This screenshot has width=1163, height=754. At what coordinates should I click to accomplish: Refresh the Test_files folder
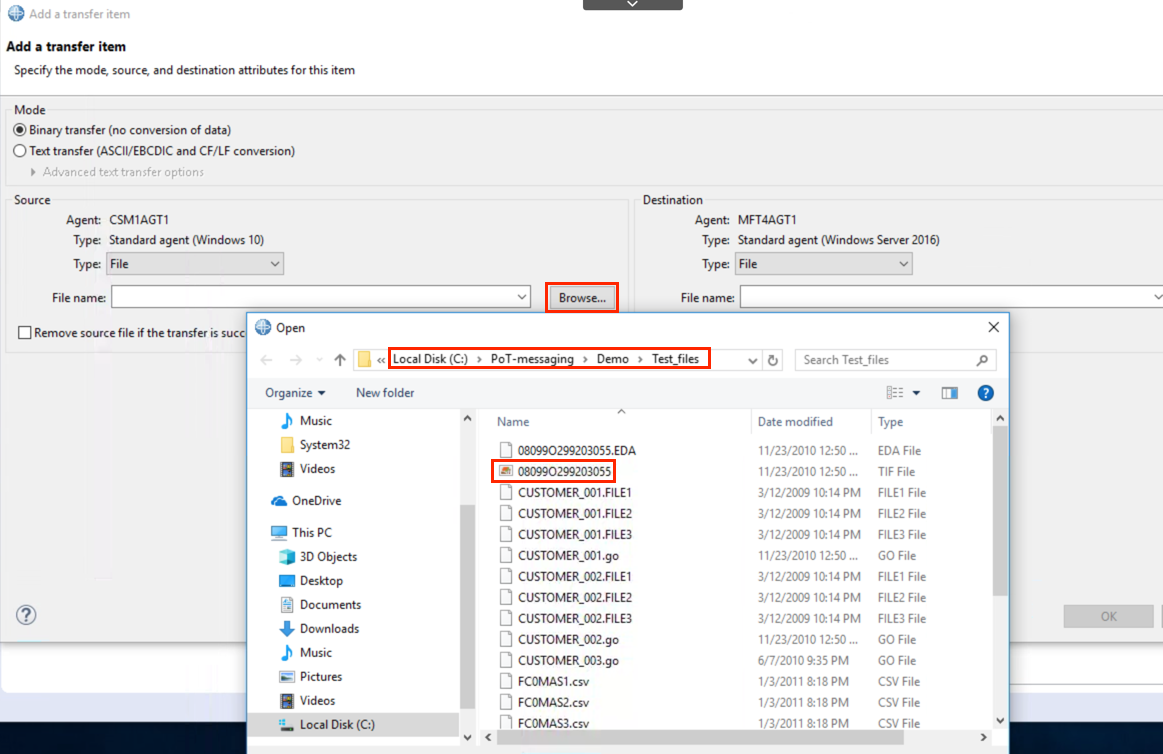(x=773, y=360)
